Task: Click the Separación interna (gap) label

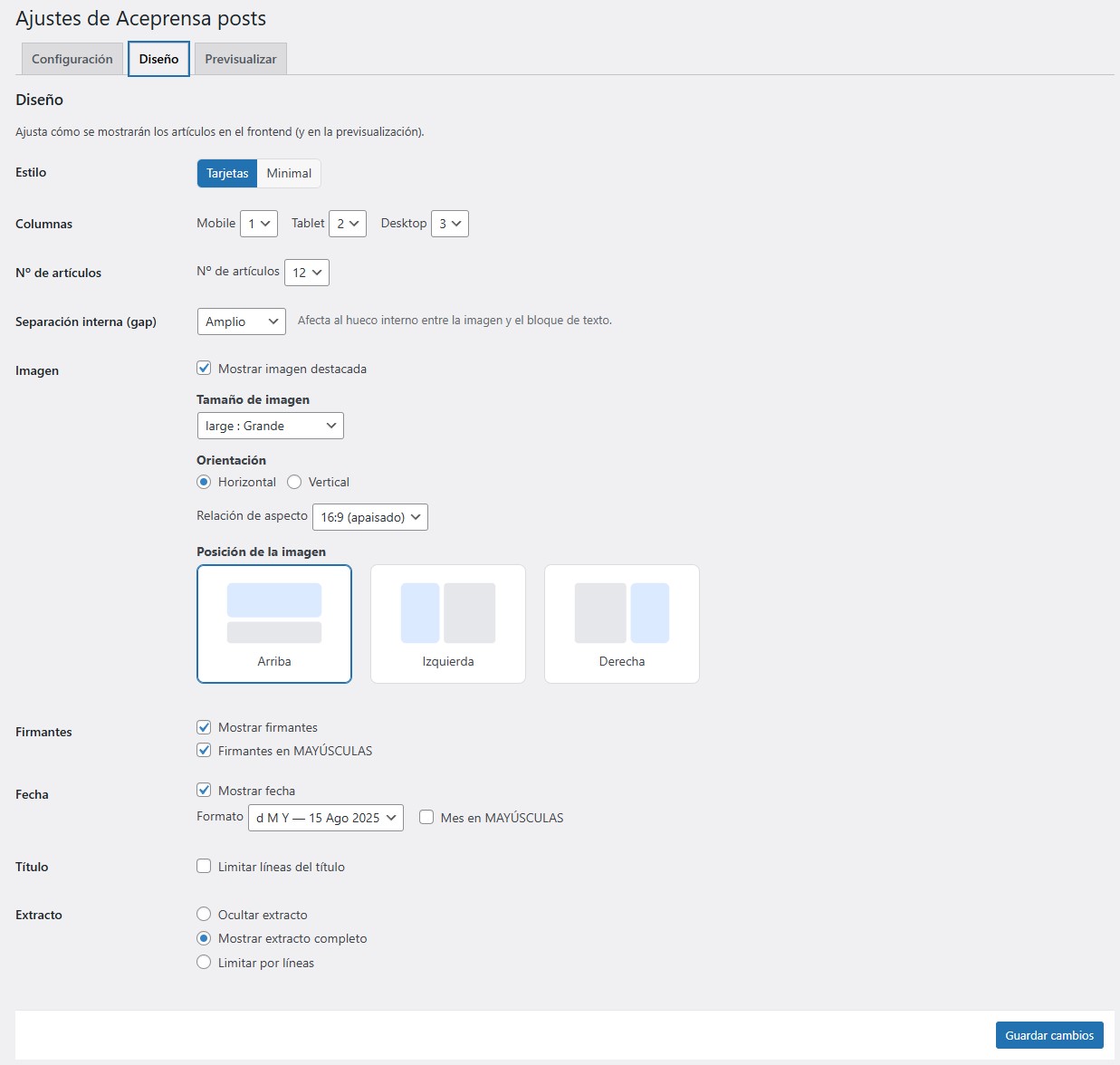Action: point(86,321)
